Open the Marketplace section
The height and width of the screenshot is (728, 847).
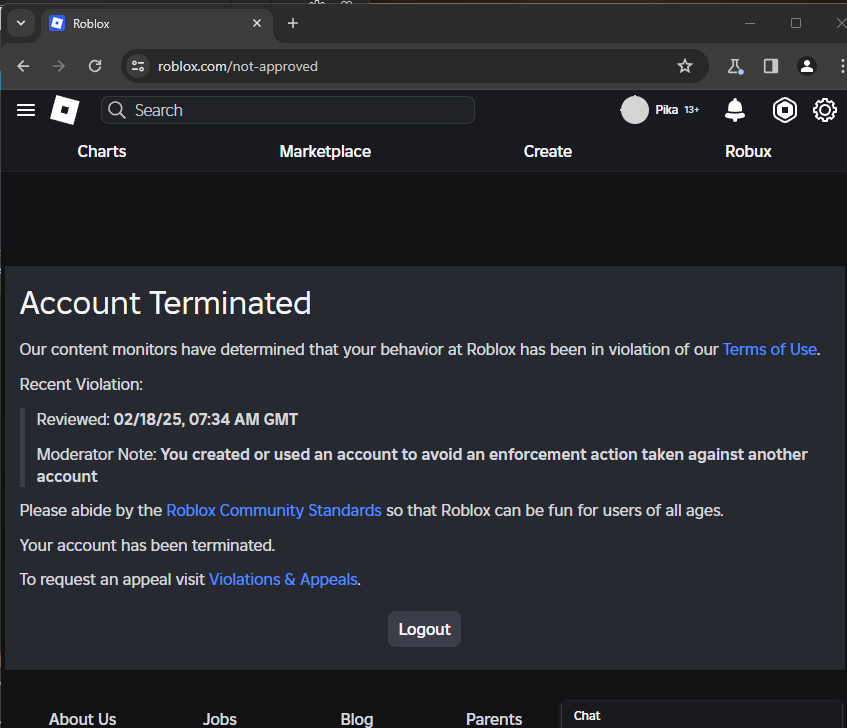point(325,151)
